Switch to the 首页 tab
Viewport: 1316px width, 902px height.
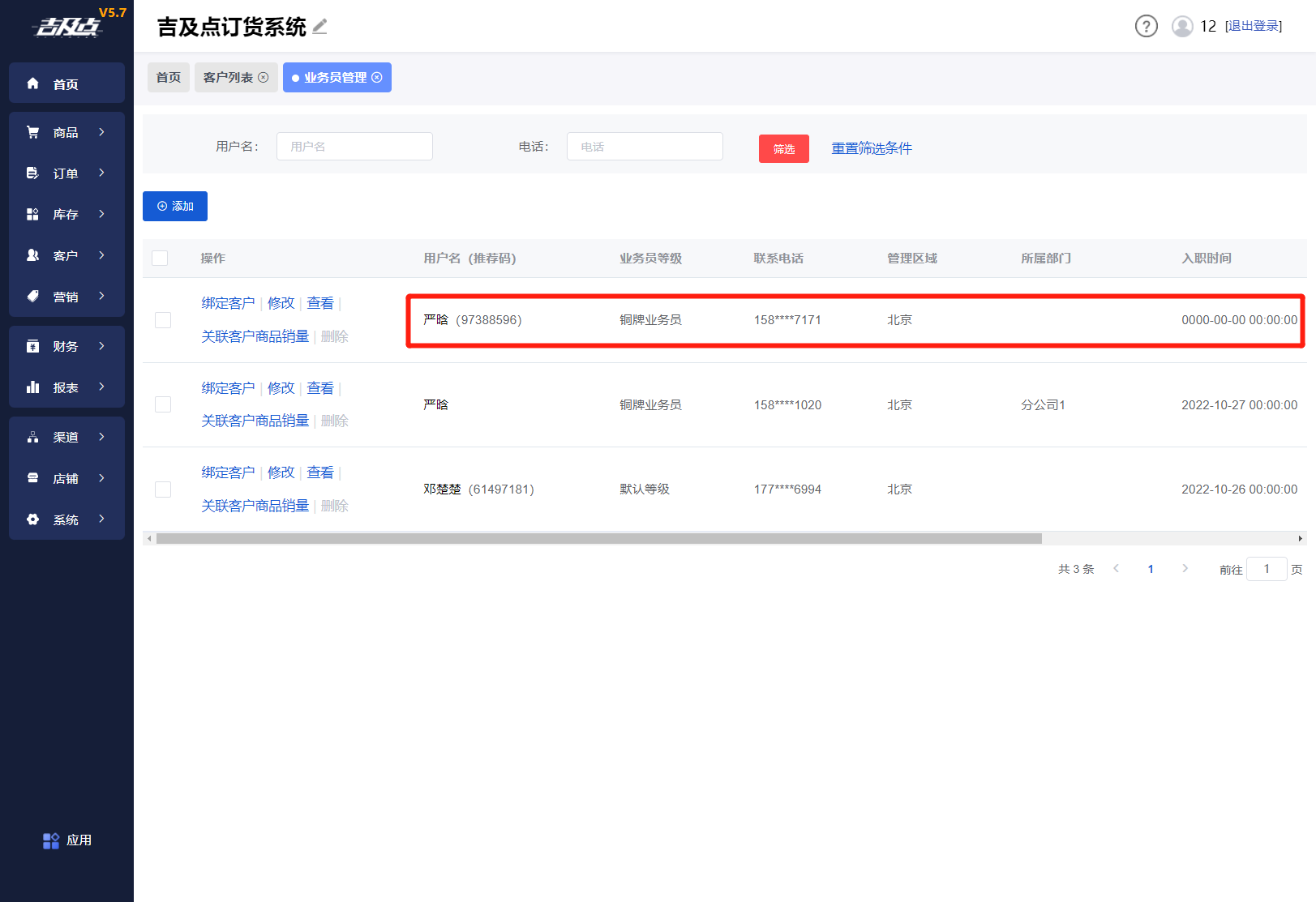169,78
